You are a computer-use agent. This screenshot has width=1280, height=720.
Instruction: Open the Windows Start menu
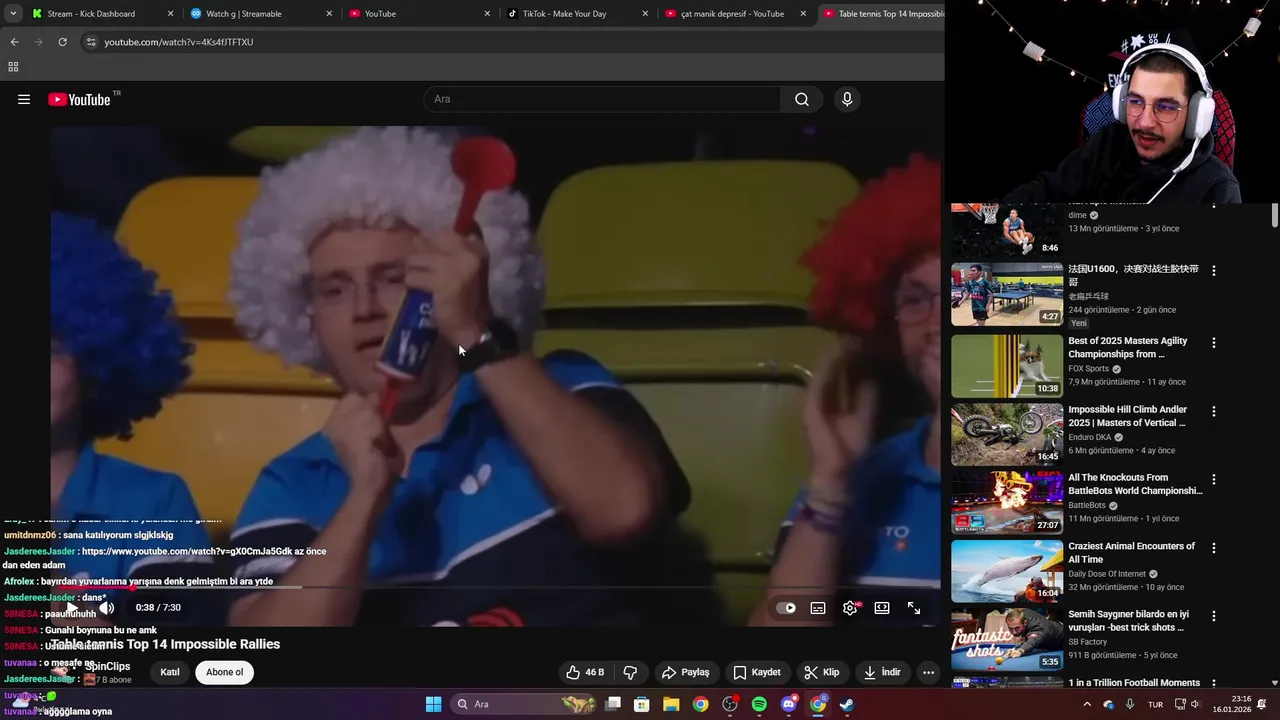coord(433,704)
